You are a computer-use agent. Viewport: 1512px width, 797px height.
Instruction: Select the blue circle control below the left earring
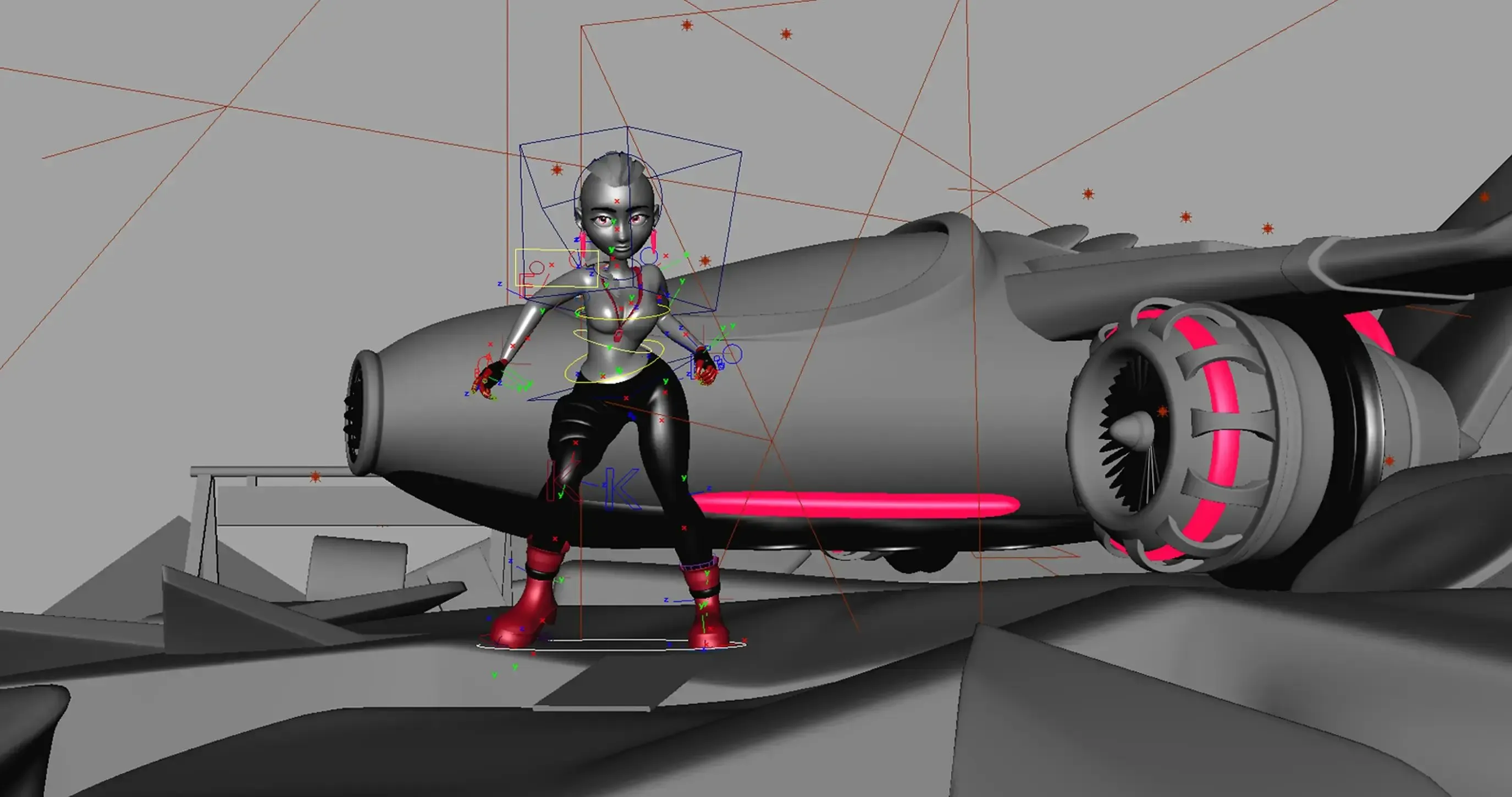[x=649, y=257]
